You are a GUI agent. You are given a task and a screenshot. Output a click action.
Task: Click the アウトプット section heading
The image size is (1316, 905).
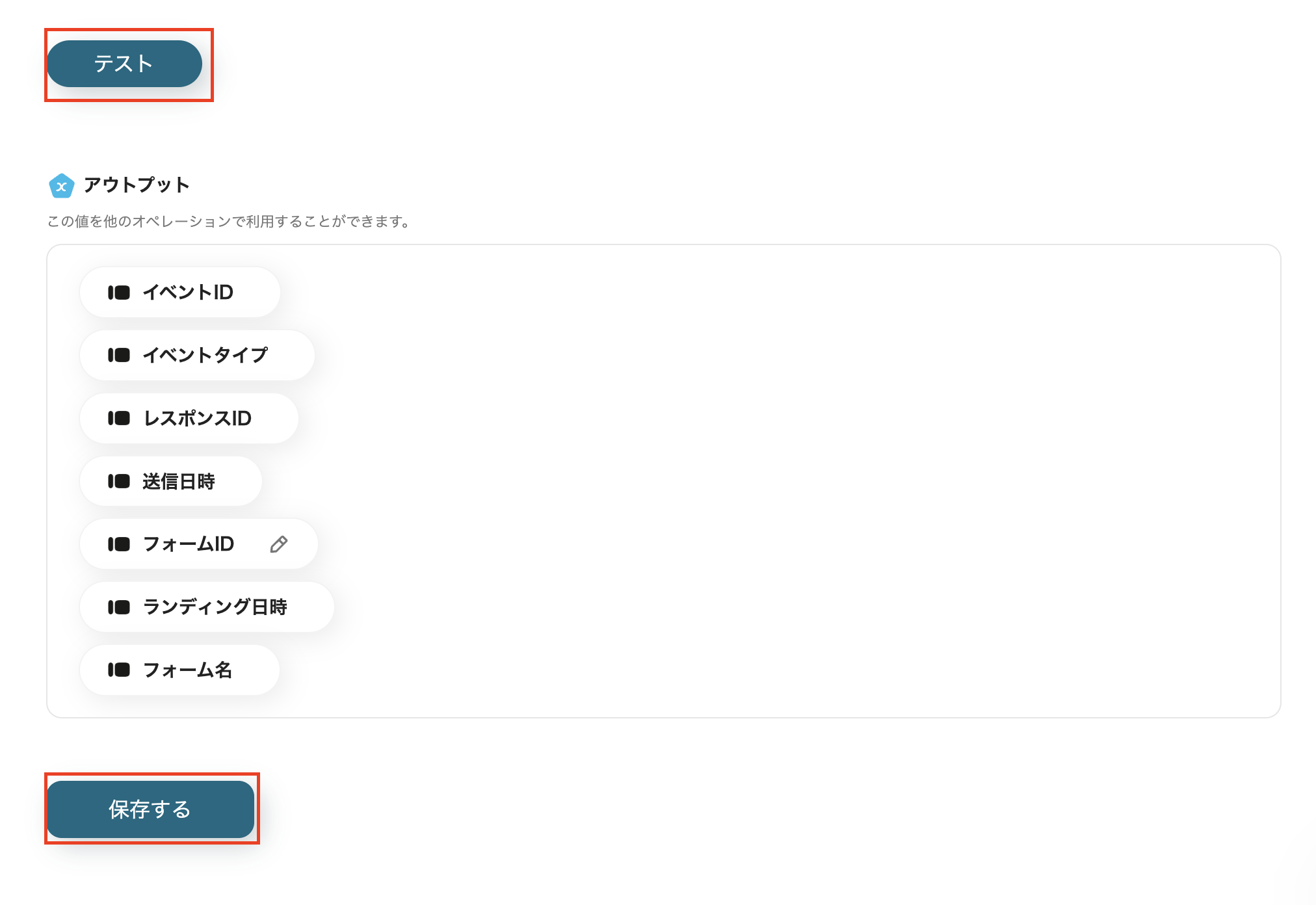point(136,185)
